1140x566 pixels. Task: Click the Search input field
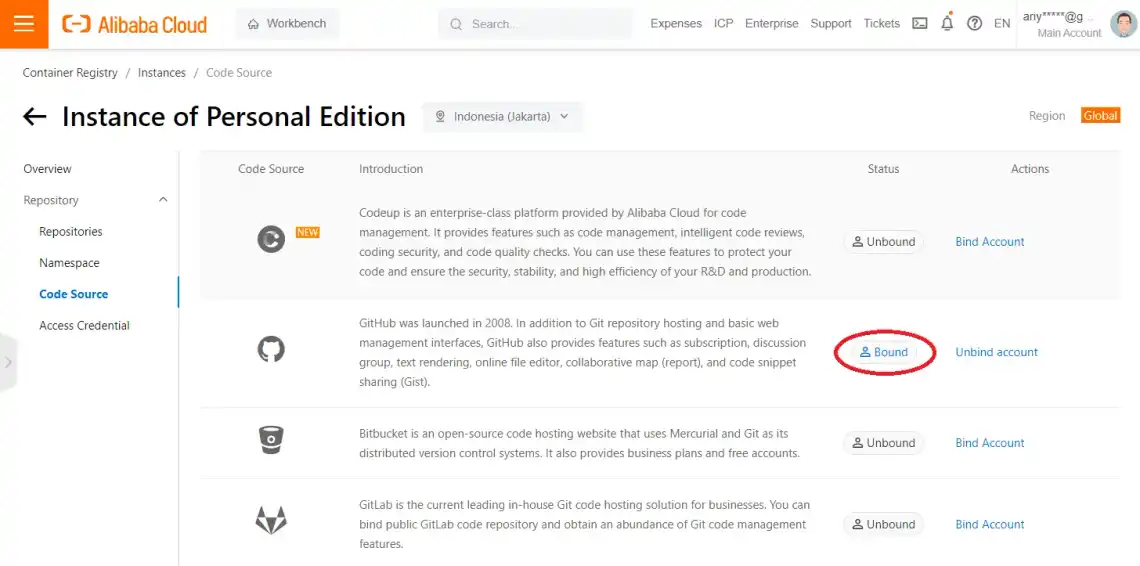(x=534, y=24)
